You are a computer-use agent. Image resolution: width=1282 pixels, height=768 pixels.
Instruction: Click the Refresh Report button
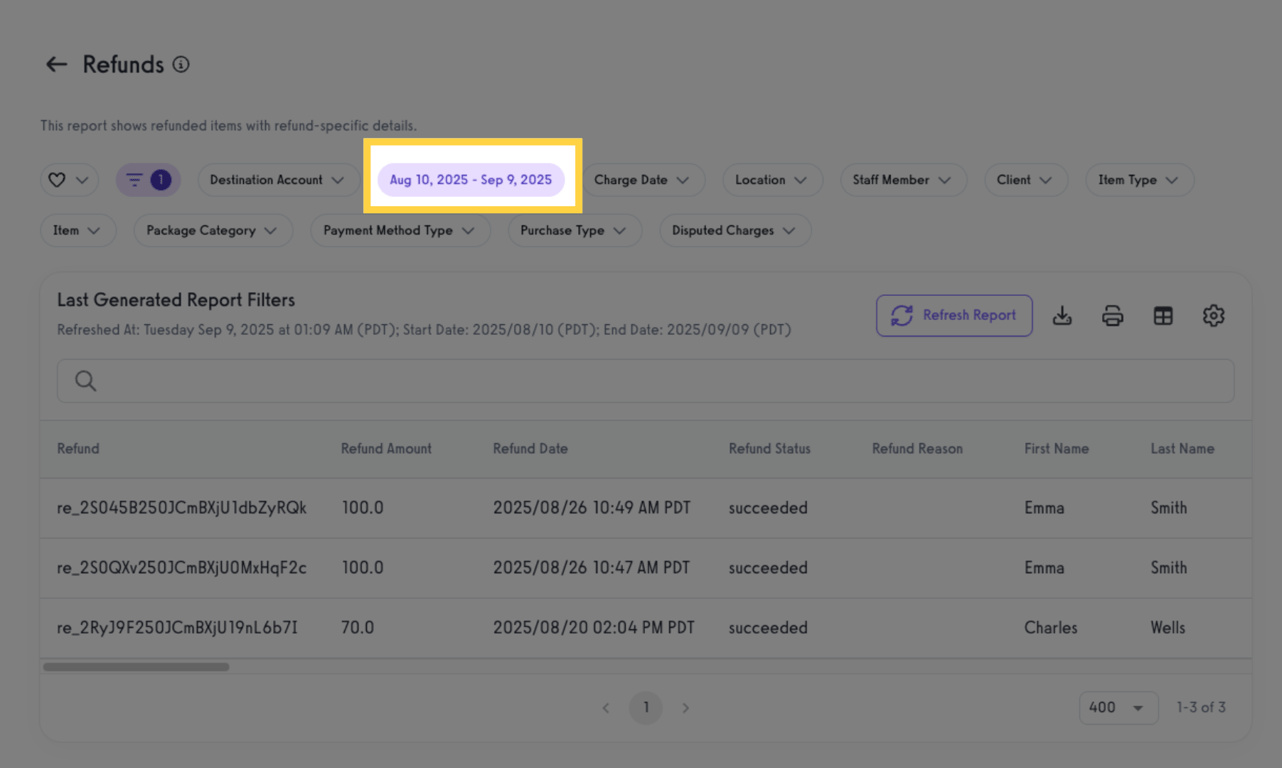pyautogui.click(x=953, y=315)
